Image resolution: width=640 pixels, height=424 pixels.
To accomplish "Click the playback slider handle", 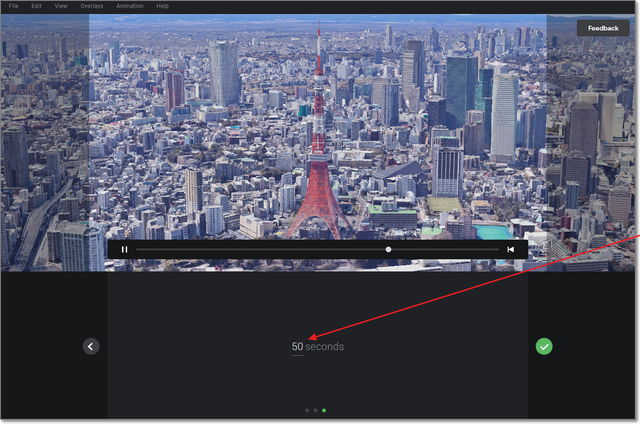I will tap(388, 249).
